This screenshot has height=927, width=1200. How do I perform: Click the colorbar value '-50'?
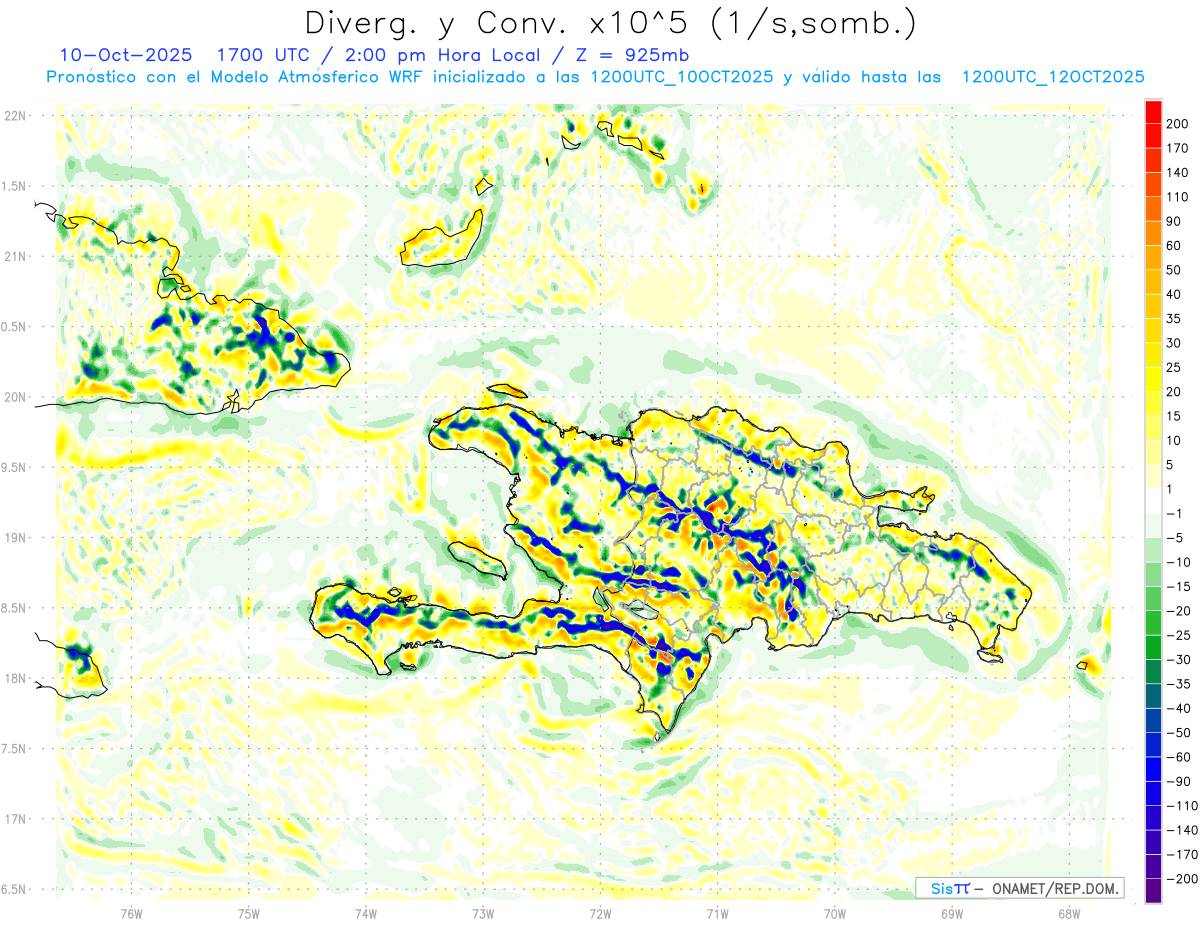pos(1180,732)
